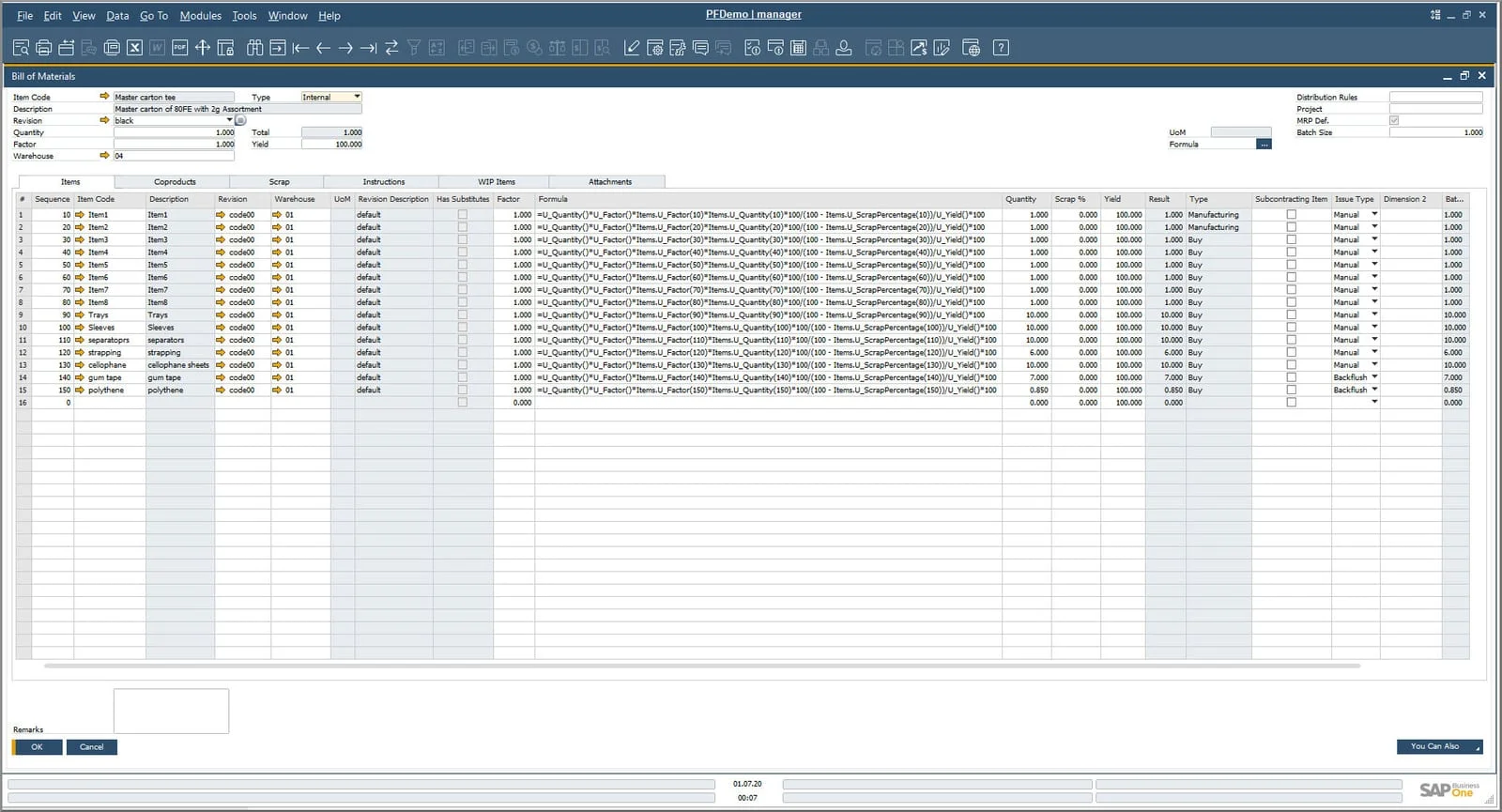
Task: Click the Cancel button
Action: point(92,747)
